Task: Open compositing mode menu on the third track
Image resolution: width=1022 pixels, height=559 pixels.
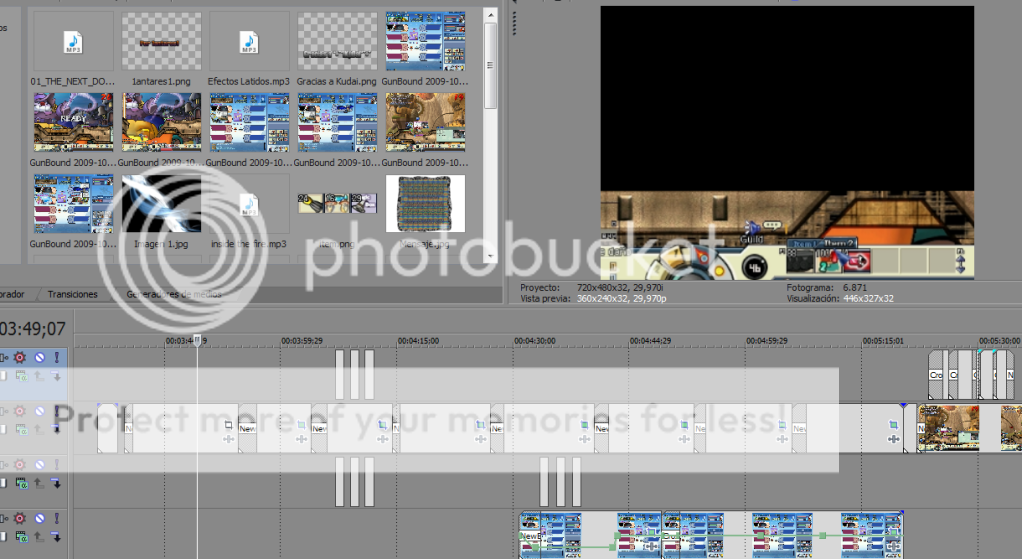Action: (22, 483)
